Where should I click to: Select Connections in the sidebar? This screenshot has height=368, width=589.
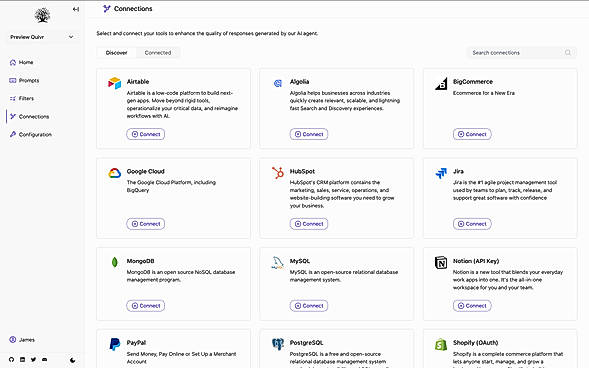pos(29,116)
